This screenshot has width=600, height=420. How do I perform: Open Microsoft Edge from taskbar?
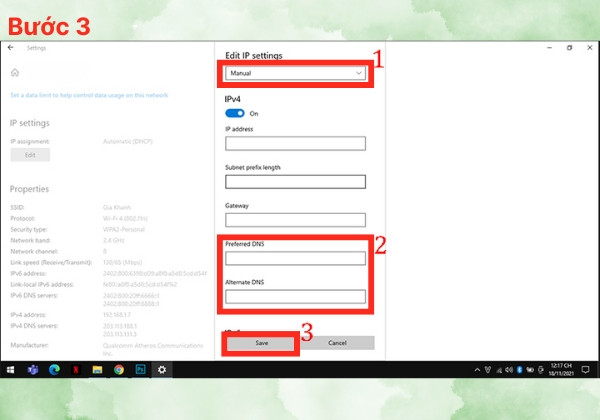[x=54, y=370]
